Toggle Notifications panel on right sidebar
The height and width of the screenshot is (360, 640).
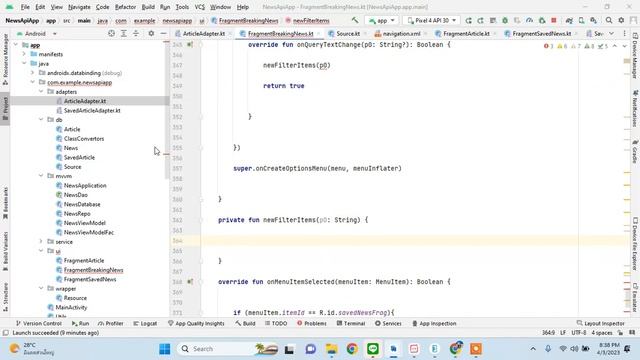[x=635, y=108]
